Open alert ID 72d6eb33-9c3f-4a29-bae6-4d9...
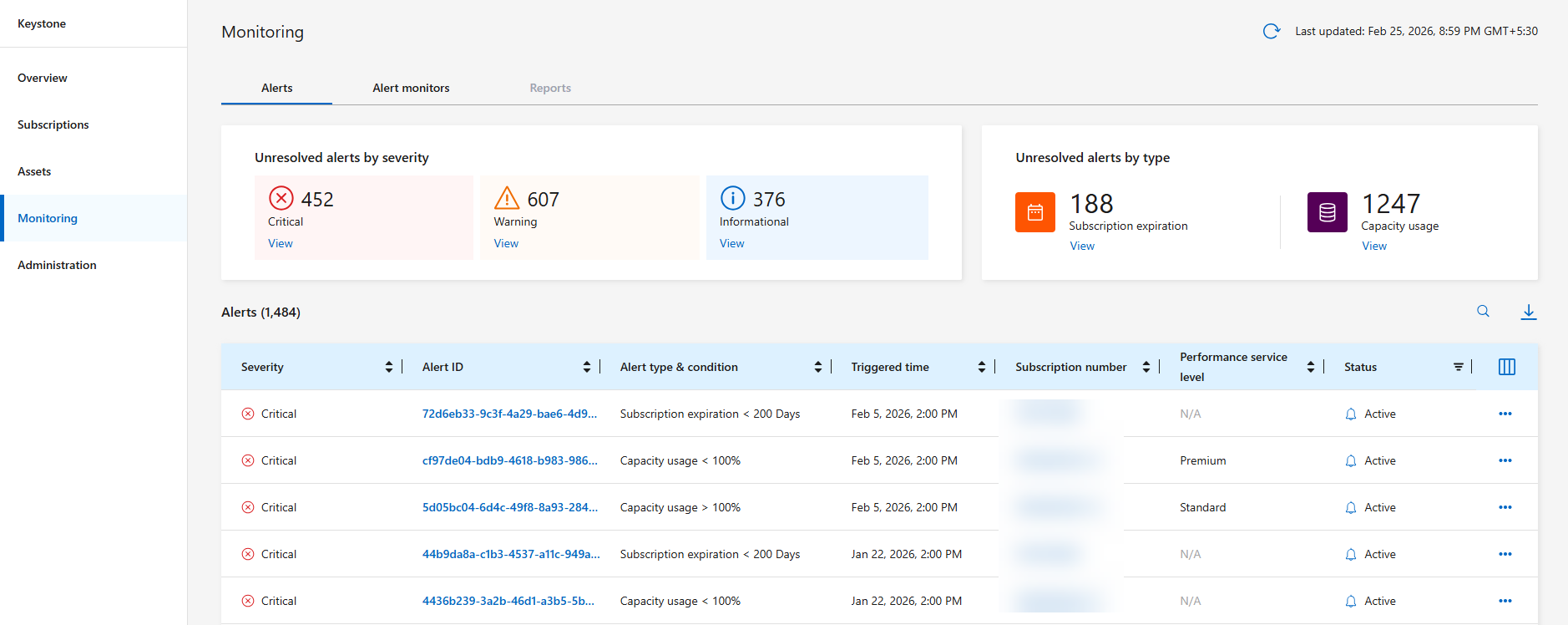Viewport: 1568px width, 625px height. point(509,414)
